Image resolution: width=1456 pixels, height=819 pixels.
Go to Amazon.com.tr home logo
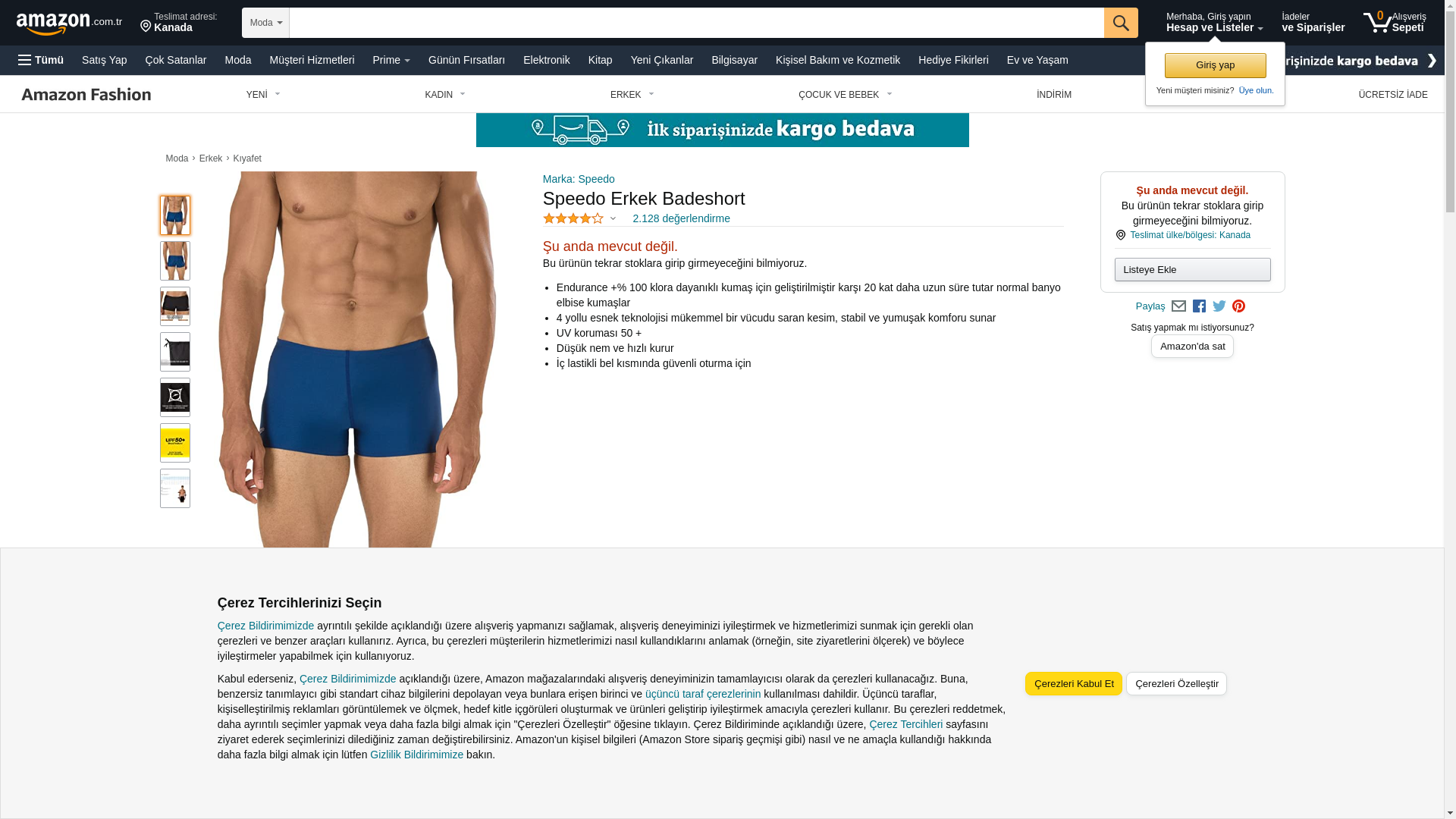click(69, 23)
